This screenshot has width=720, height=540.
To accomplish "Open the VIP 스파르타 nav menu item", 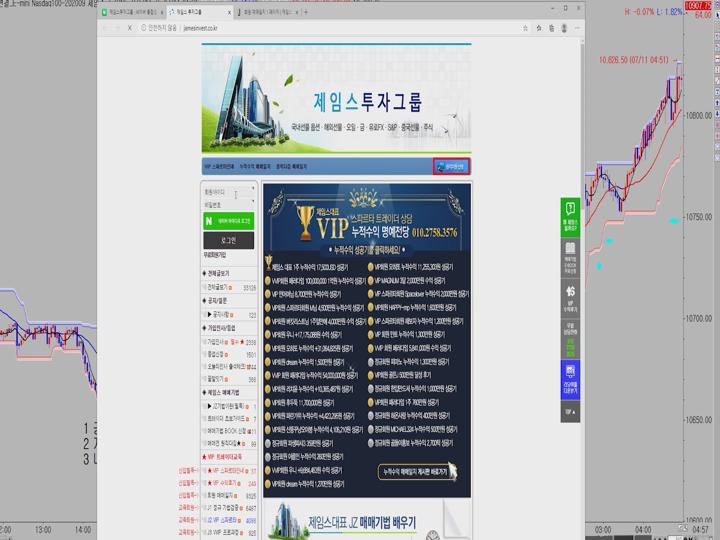I will coord(219,166).
